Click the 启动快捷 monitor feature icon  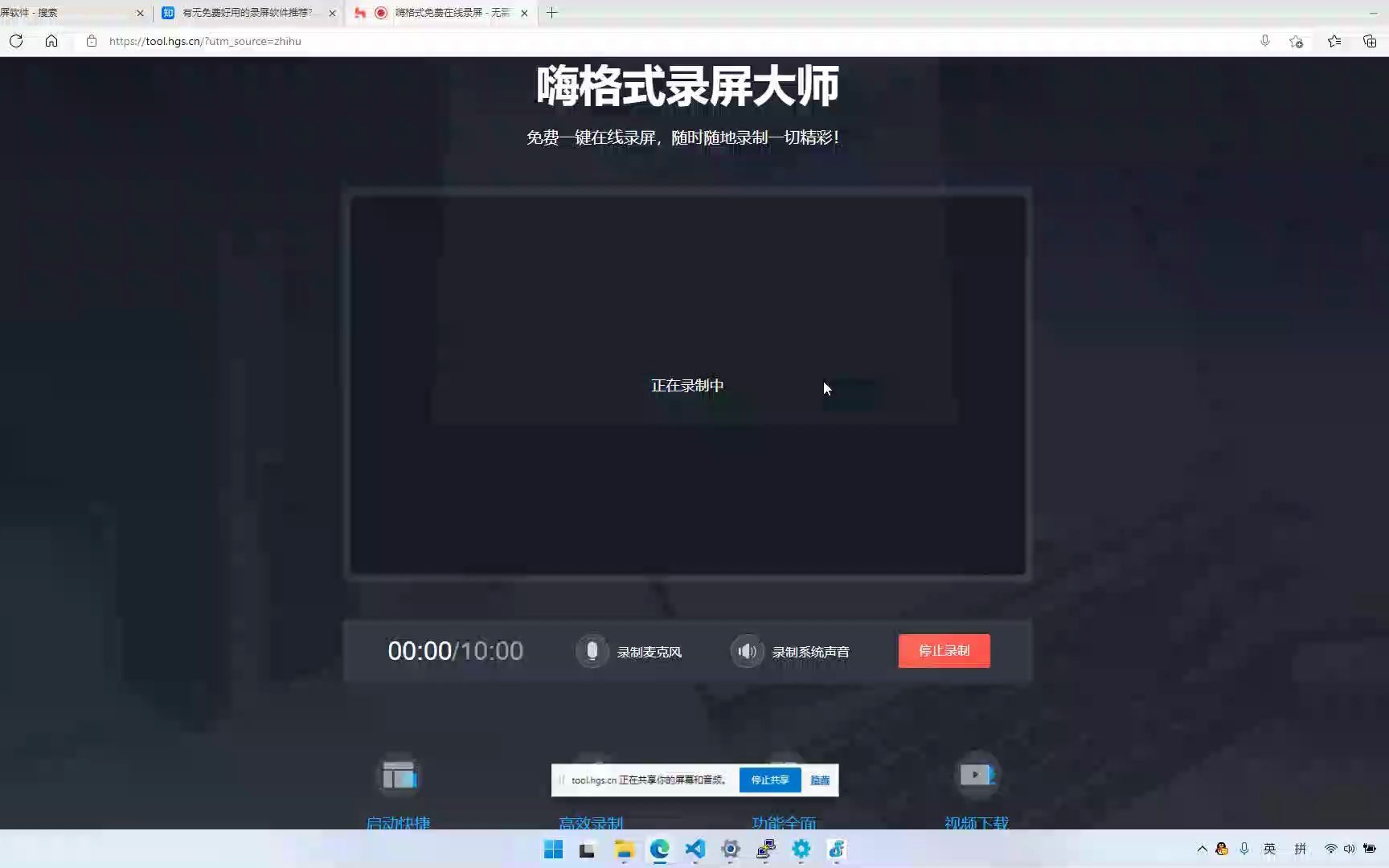tap(399, 774)
